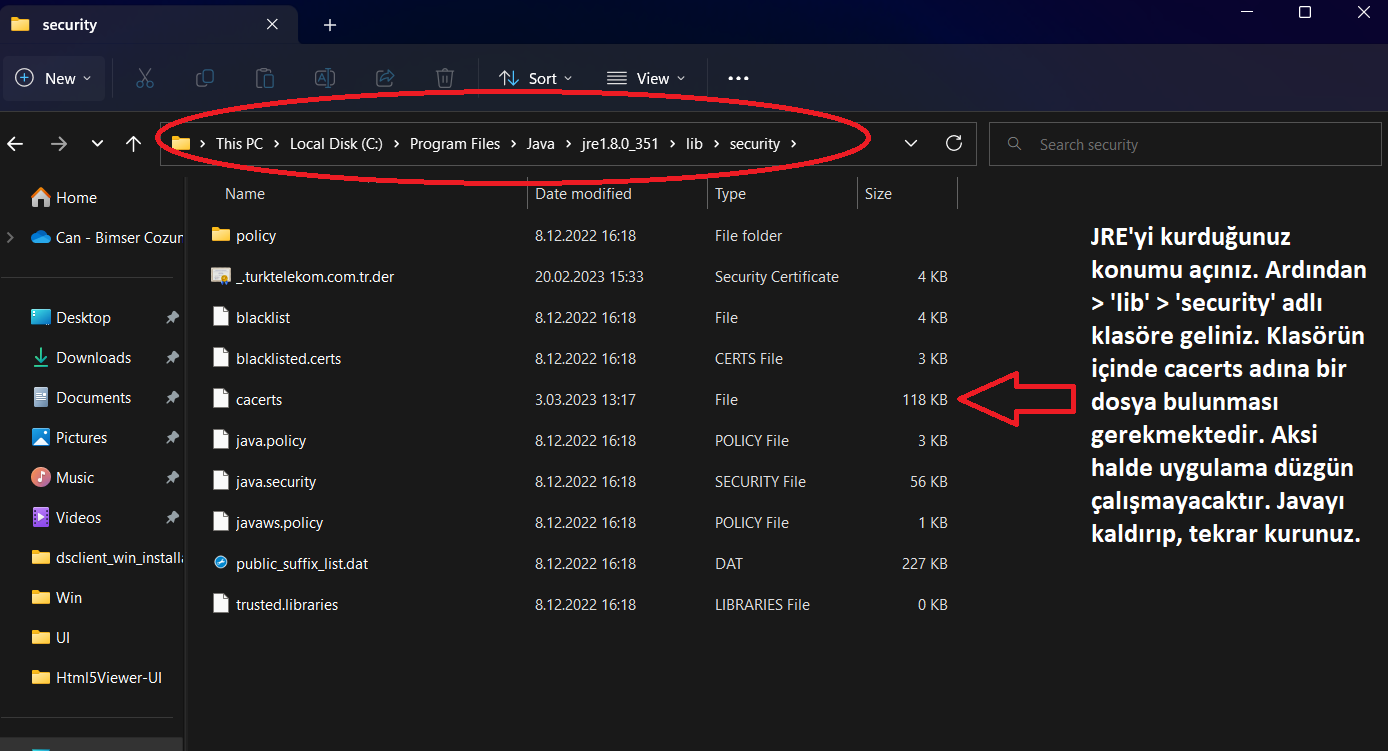Expand chevron after 'lib' in breadcrumb

[x=716, y=144]
